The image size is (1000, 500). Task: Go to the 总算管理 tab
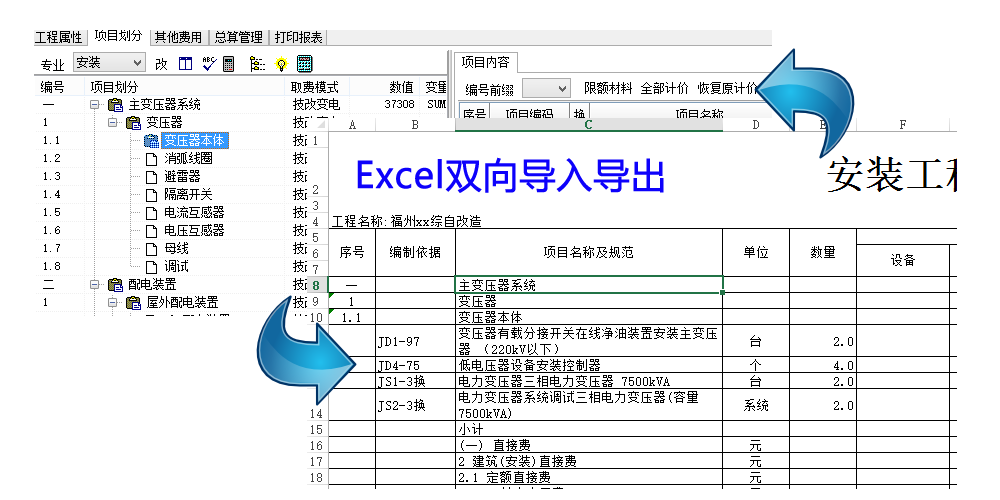pyautogui.click(x=239, y=38)
